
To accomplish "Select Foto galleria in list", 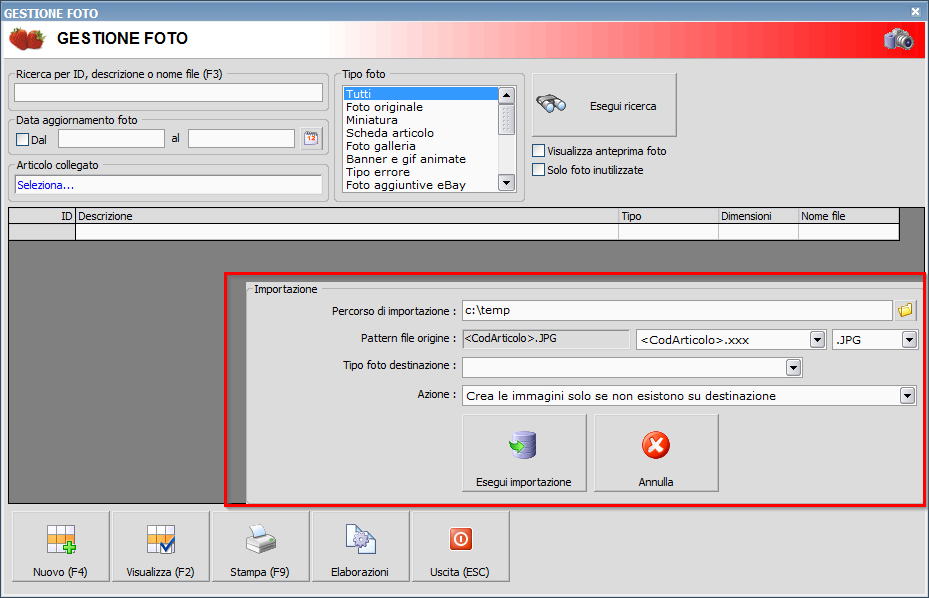I will click(421, 146).
